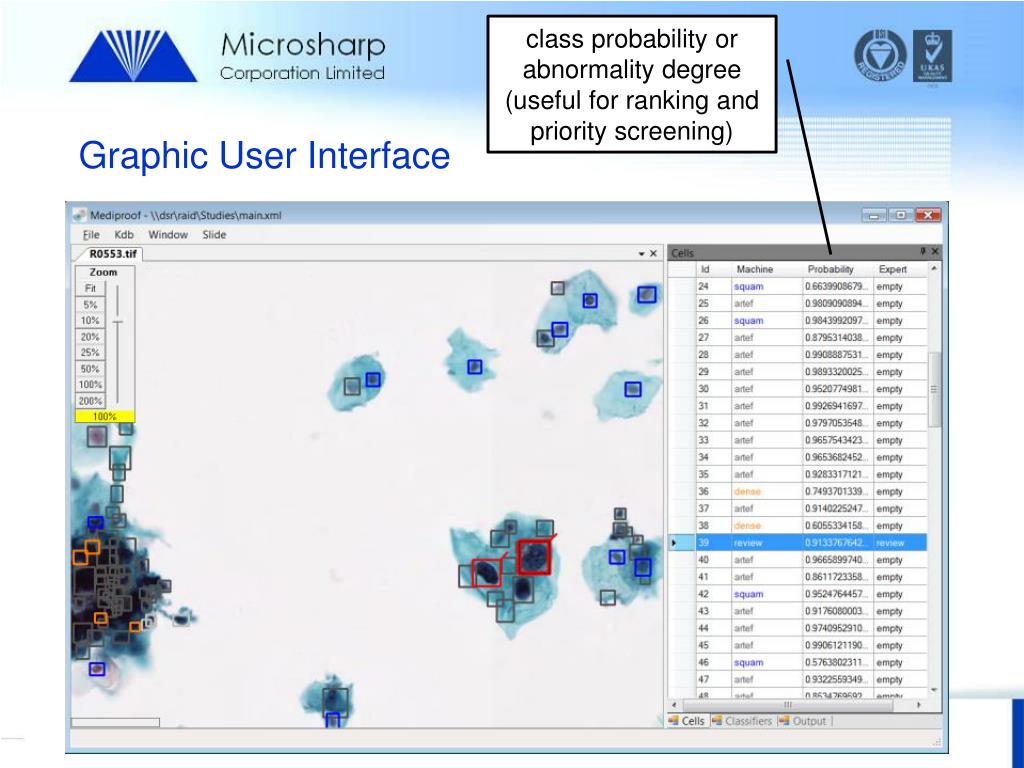Viewport: 1024px width, 768px height.
Task: Click the yellow 100% zoom indicator
Action: (x=104, y=416)
